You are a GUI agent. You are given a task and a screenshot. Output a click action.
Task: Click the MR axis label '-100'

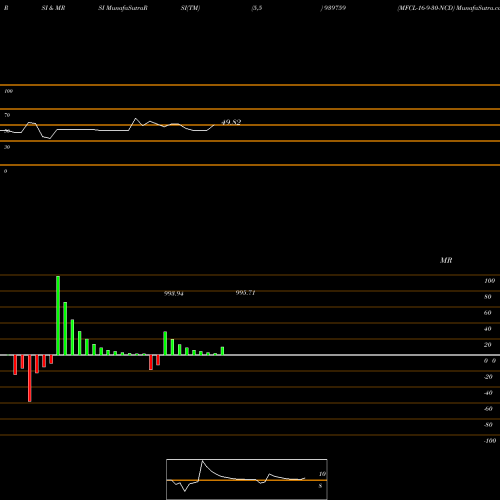490,441
